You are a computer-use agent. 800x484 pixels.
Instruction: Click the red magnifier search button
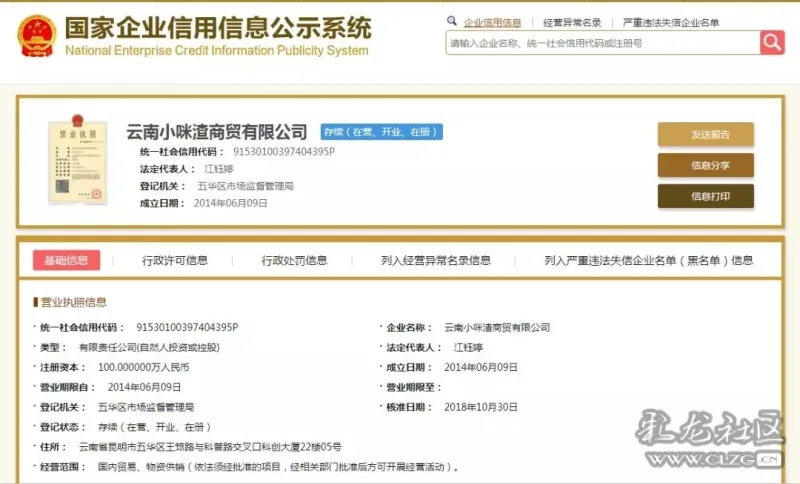(772, 42)
